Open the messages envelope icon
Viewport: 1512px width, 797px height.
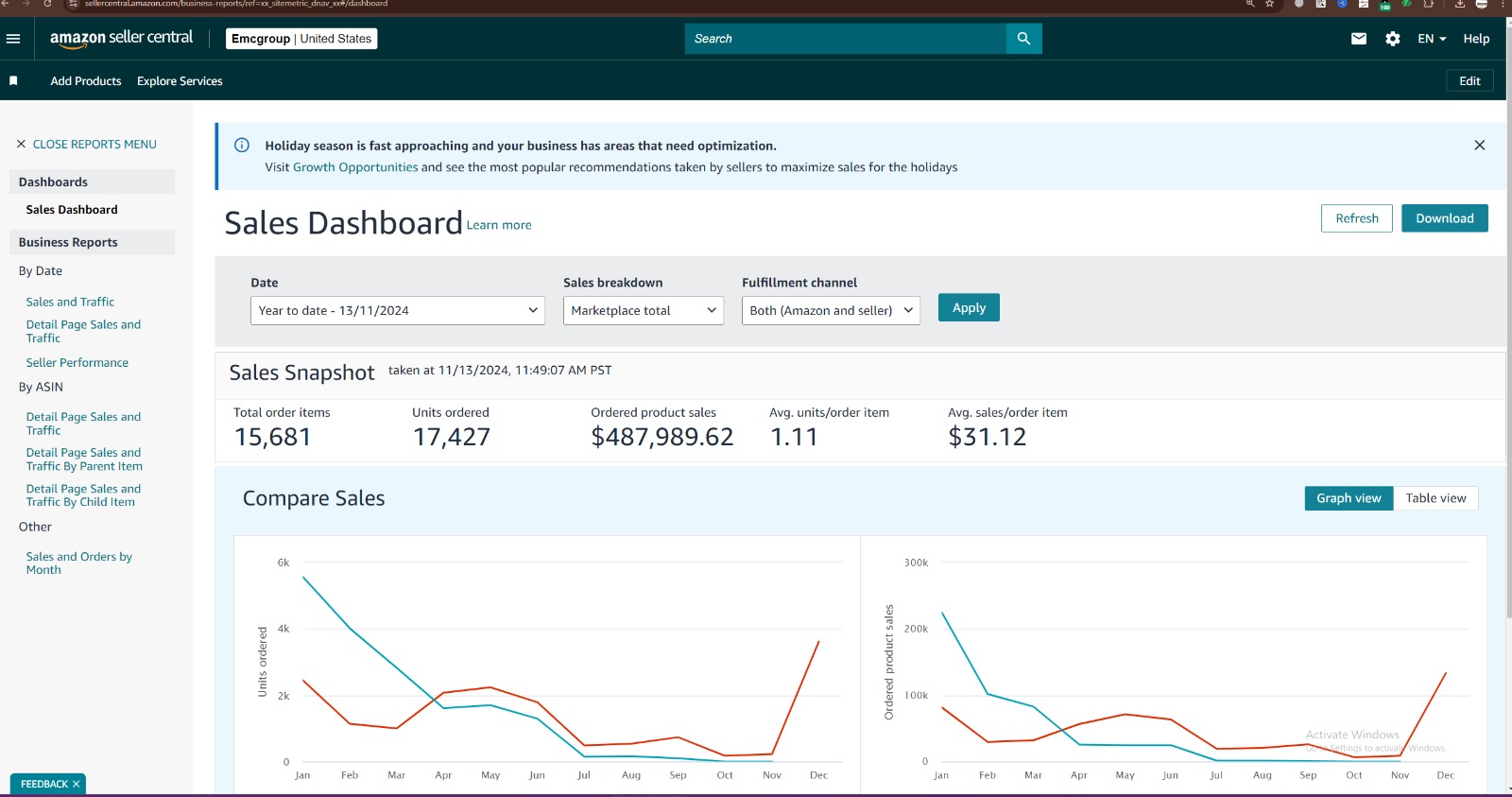coord(1359,39)
